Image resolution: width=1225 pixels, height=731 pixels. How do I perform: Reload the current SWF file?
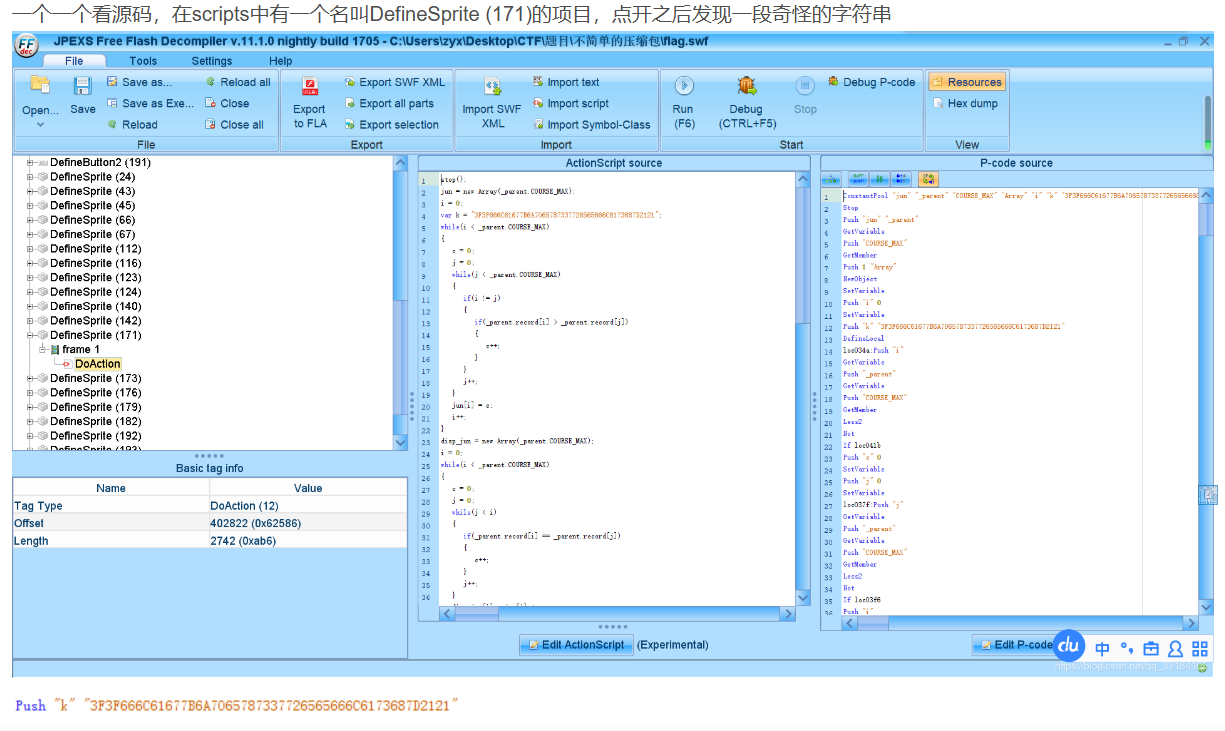click(132, 125)
